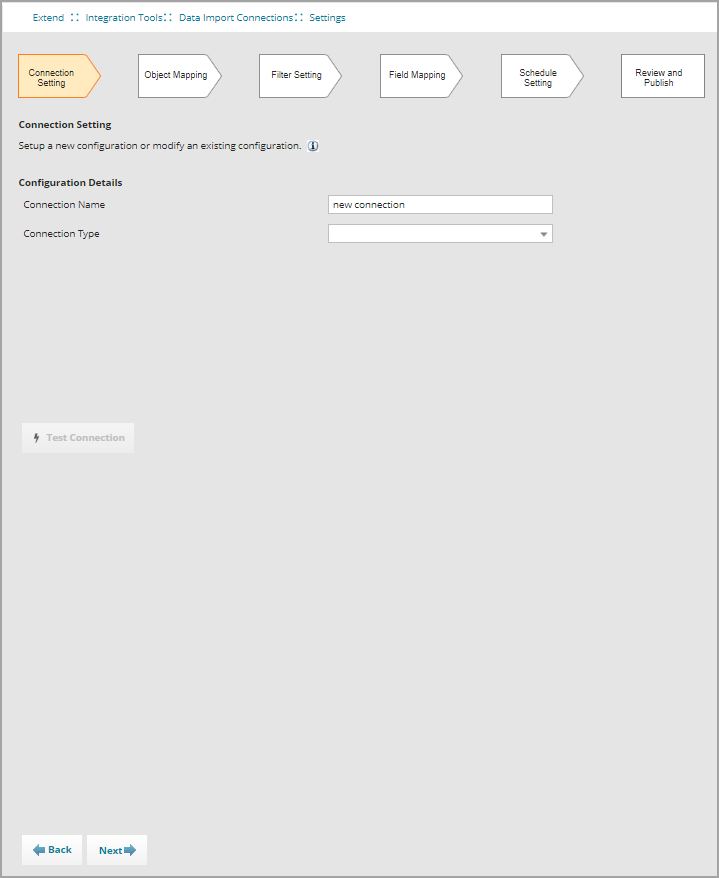The height and width of the screenshot is (878, 719).
Task: Expand the Connection Type dropdown arrow
Action: (x=544, y=234)
